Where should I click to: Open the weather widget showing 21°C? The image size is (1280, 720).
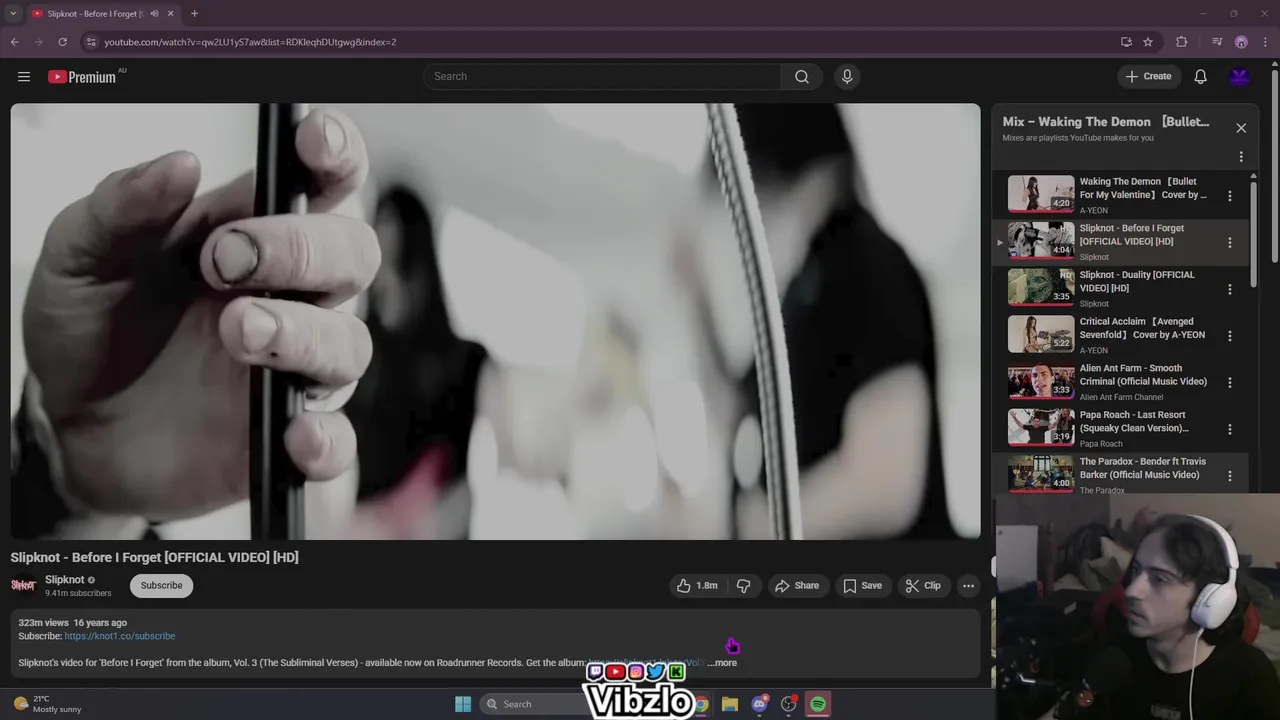pyautogui.click(x=48, y=704)
